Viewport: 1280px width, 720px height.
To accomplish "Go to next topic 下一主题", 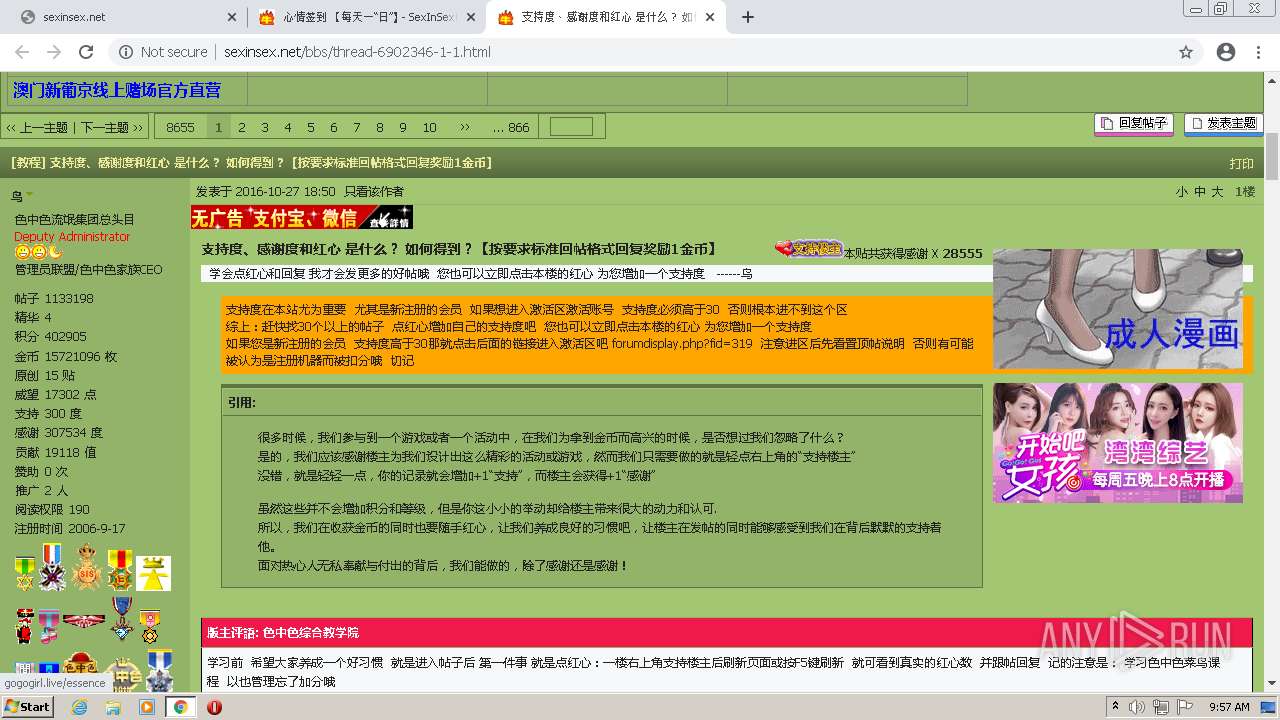I will pyautogui.click(x=111, y=127).
